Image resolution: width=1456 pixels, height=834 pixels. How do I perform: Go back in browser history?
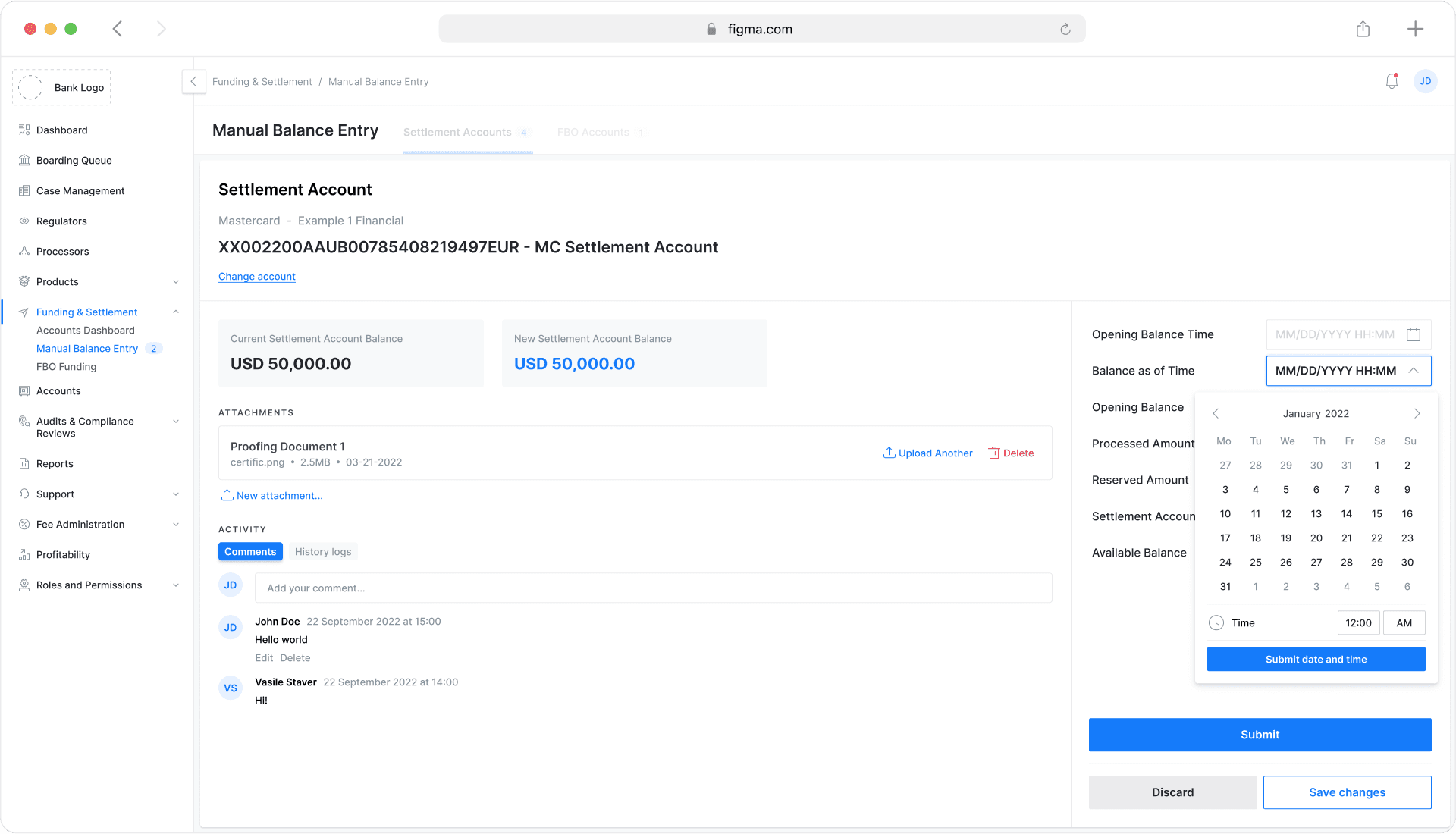[x=118, y=29]
